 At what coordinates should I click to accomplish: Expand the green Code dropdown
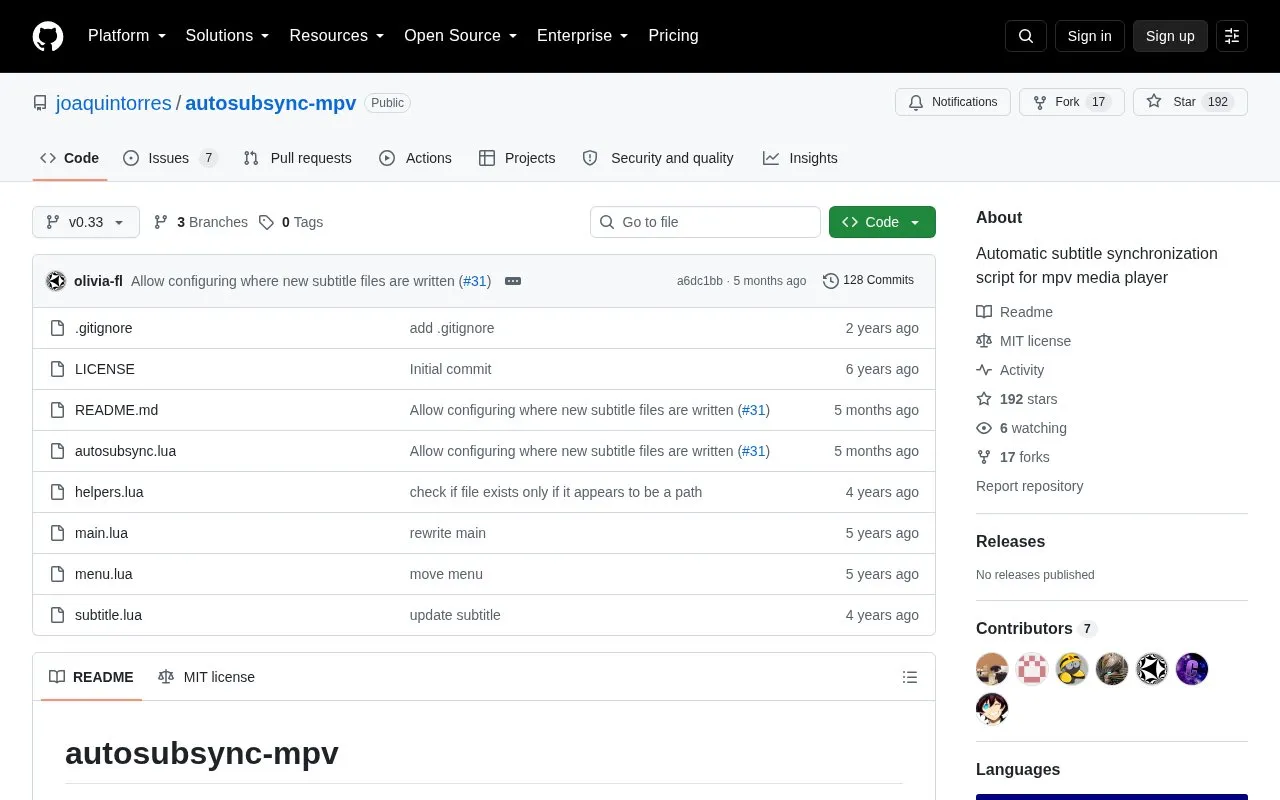(x=882, y=222)
